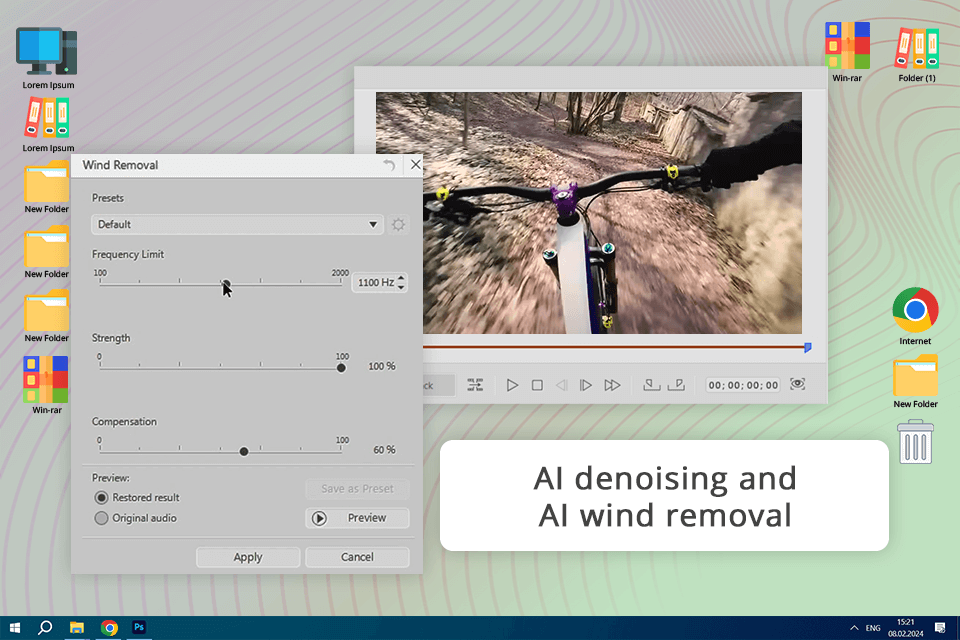
Task: Select the Restored result radio button
Action: (x=101, y=497)
